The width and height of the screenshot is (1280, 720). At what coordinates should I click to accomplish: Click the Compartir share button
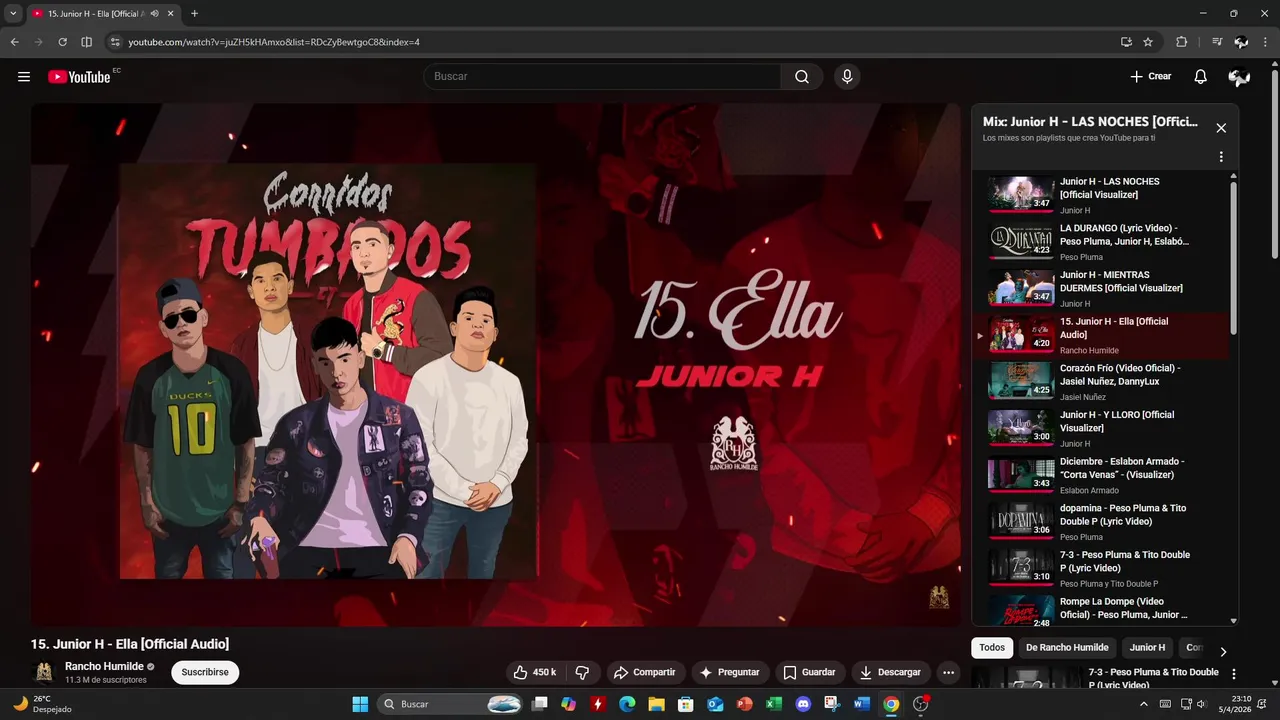point(645,672)
